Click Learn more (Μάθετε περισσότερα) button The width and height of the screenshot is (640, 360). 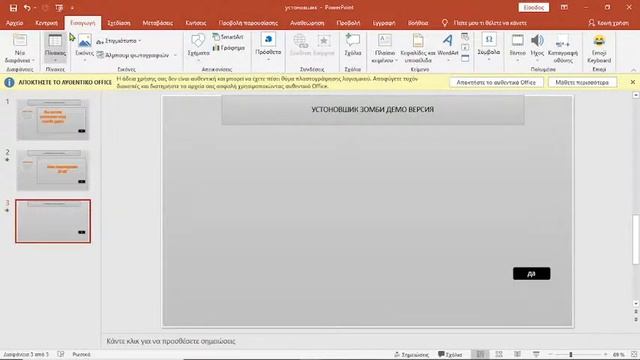point(582,82)
